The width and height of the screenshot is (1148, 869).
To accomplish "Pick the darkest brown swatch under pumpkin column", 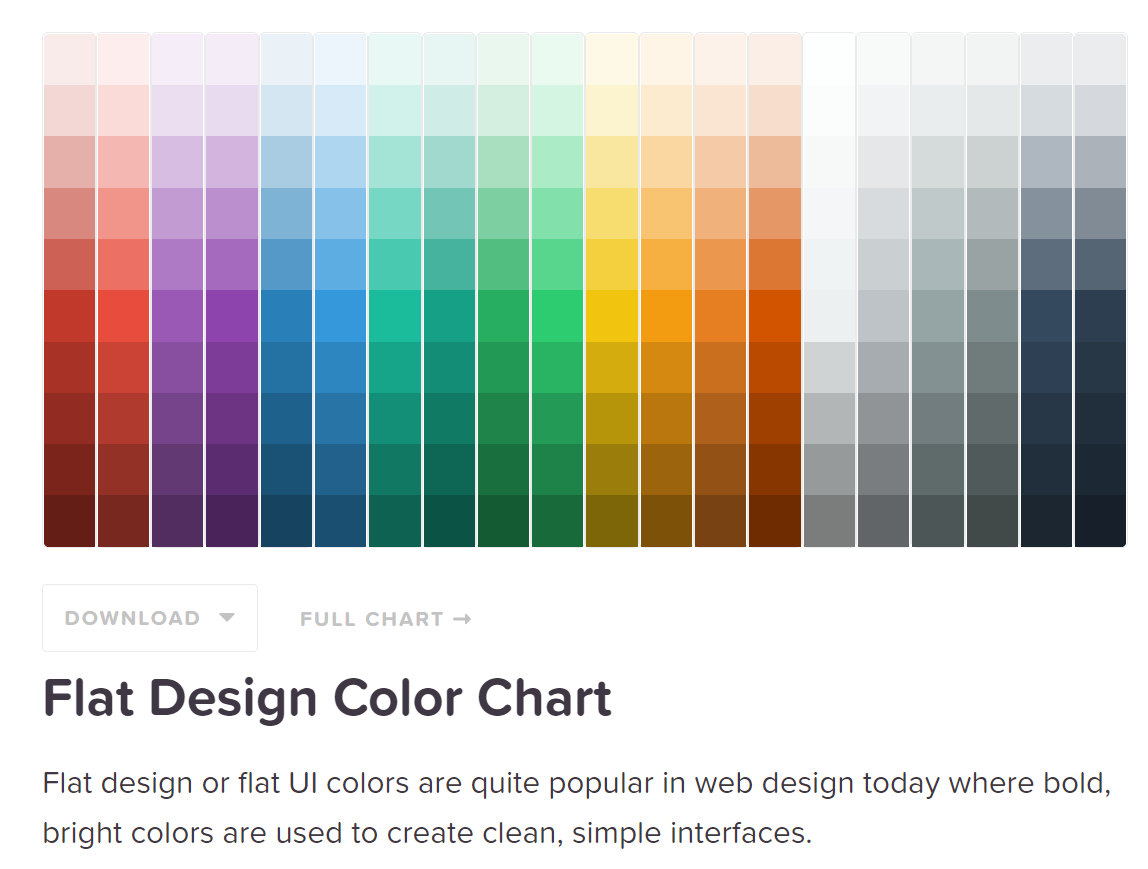I will click(775, 521).
